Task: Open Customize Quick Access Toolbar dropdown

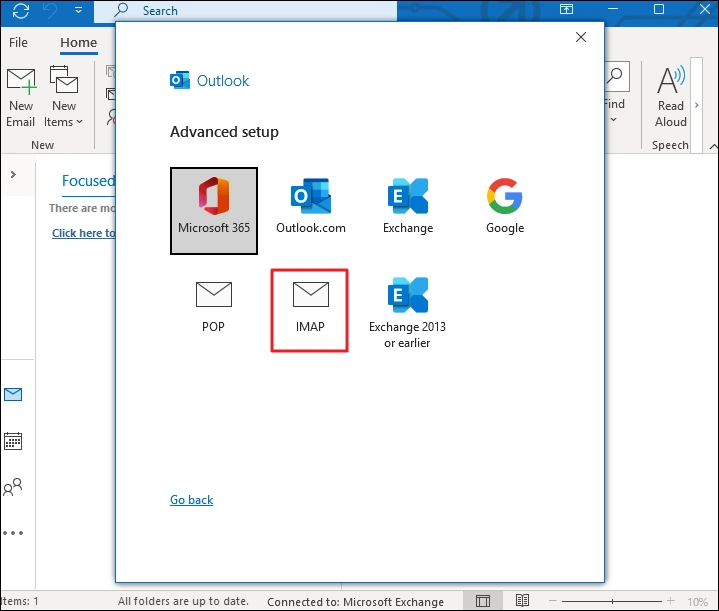Action: coord(78,10)
